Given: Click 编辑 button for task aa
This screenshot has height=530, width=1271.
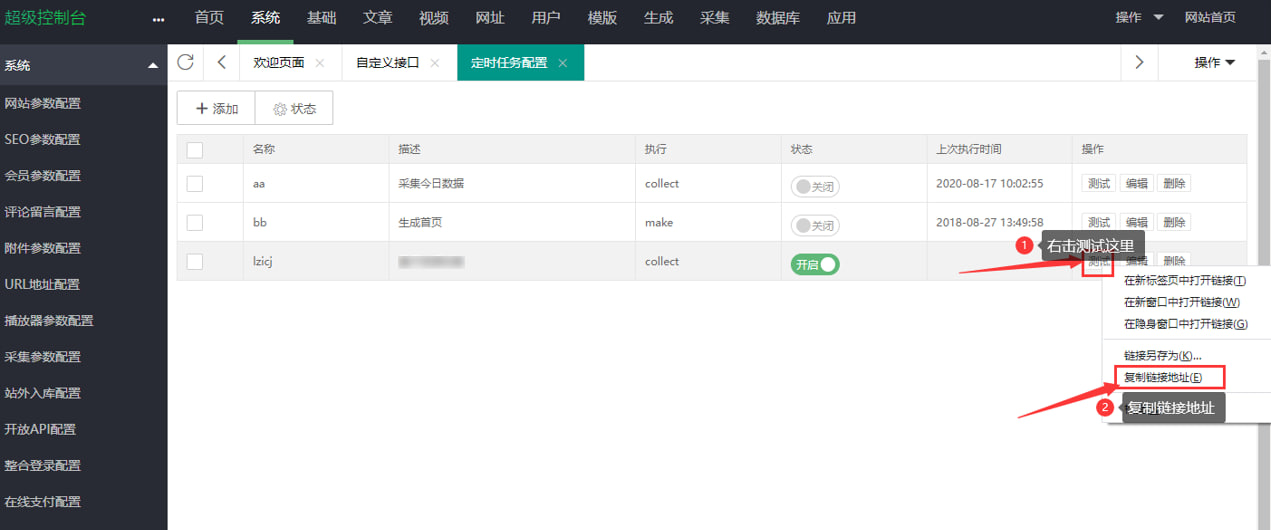Looking at the screenshot, I should (1136, 184).
